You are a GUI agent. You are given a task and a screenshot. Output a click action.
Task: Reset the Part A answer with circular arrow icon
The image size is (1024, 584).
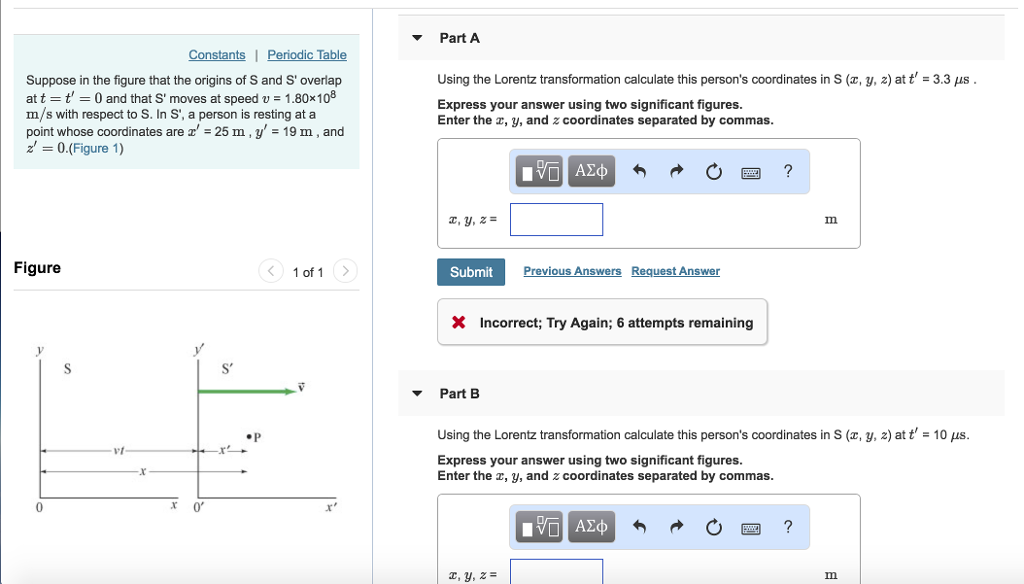[x=713, y=171]
